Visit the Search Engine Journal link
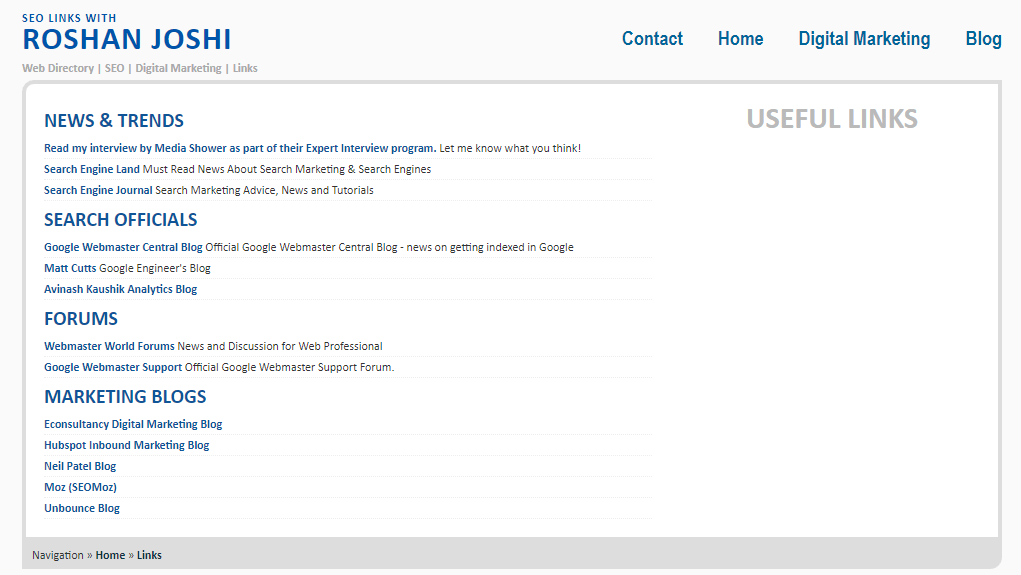Viewport: 1021px width, 575px height. [x=98, y=190]
